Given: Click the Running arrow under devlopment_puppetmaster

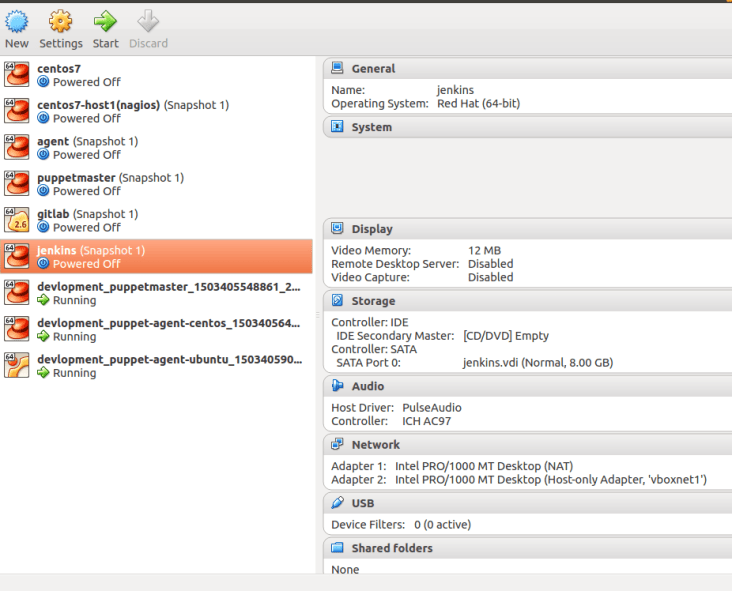Looking at the screenshot, I should tap(43, 300).
